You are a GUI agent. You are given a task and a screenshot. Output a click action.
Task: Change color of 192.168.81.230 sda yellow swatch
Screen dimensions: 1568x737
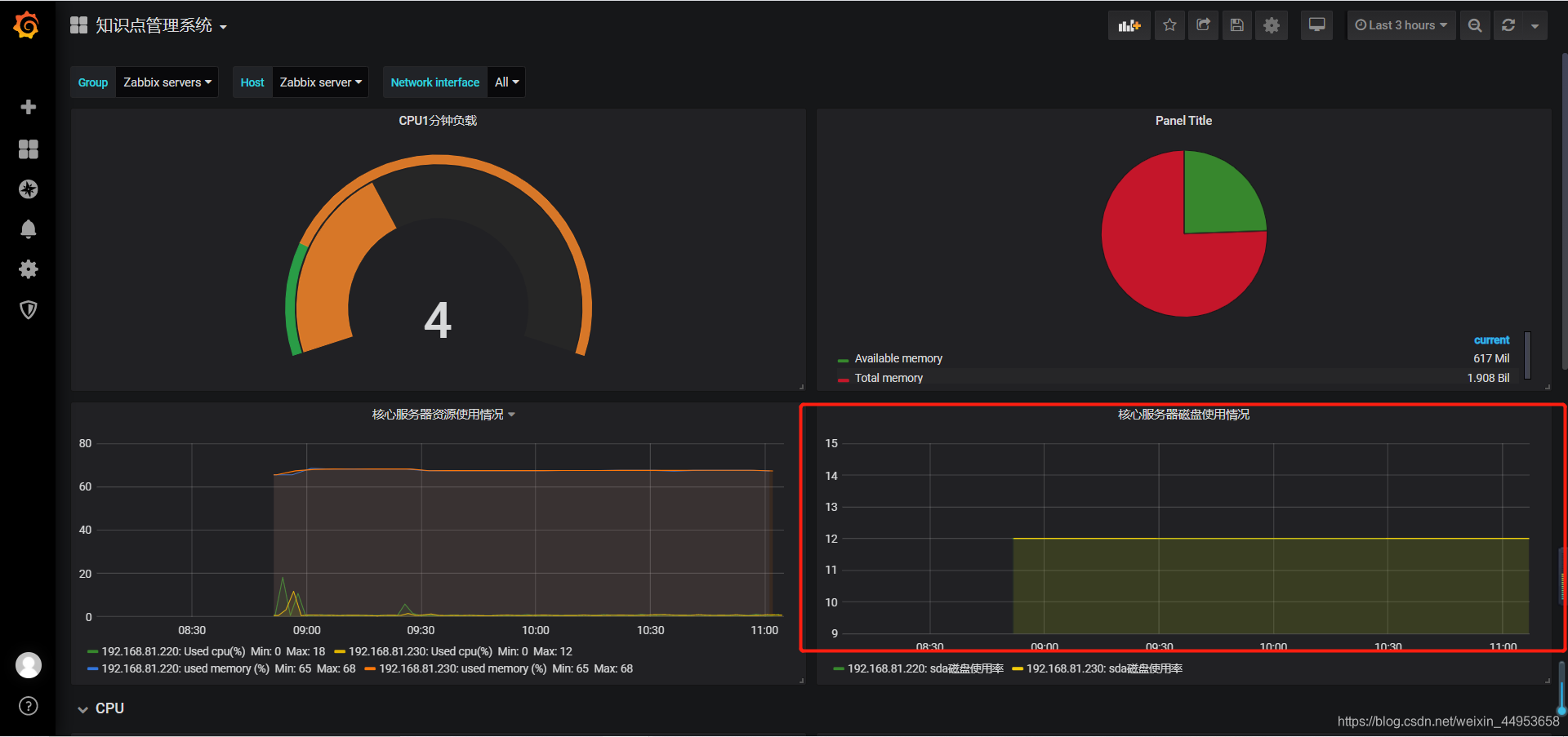pos(1018,669)
